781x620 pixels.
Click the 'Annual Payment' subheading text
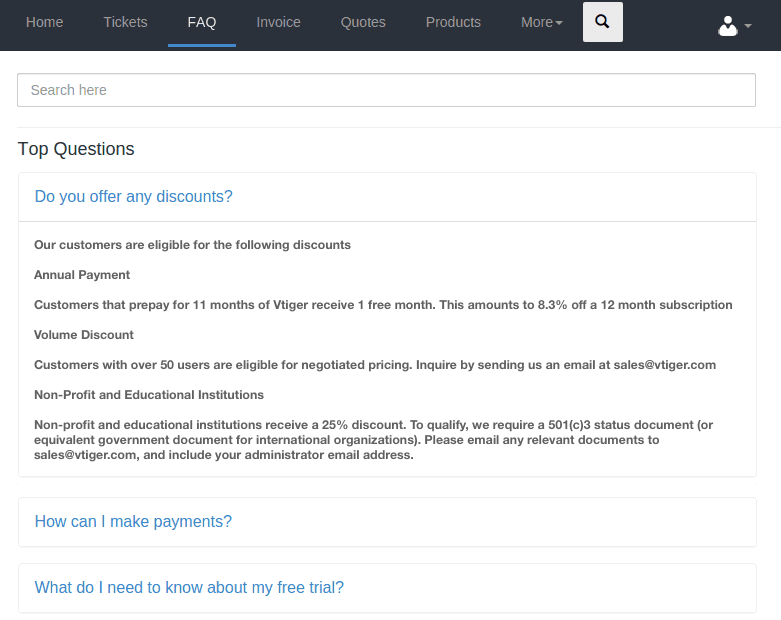point(82,275)
